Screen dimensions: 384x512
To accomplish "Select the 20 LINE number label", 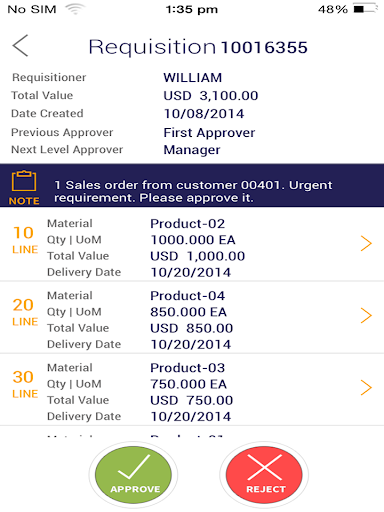I will pos(25,312).
